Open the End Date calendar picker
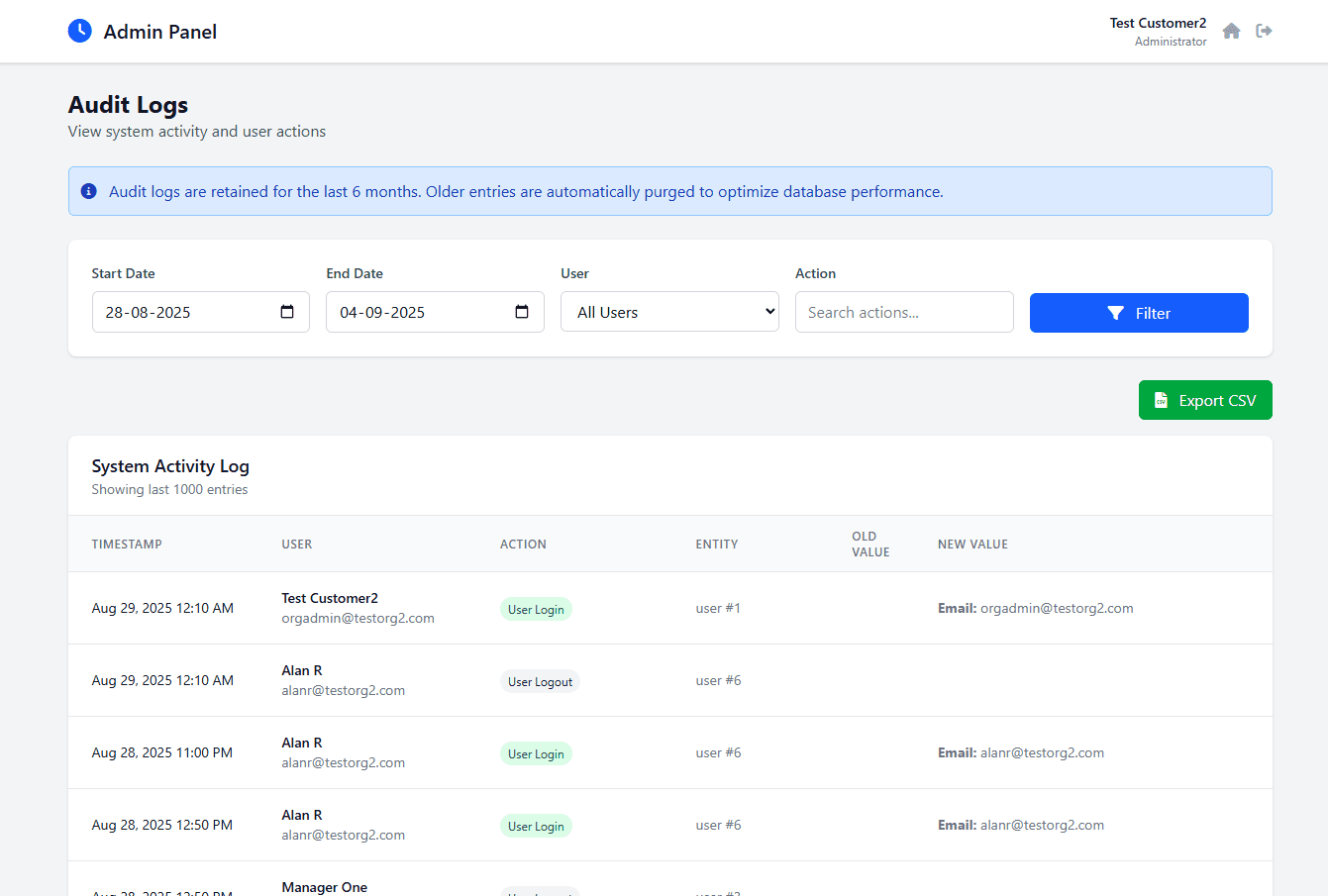 (x=522, y=311)
